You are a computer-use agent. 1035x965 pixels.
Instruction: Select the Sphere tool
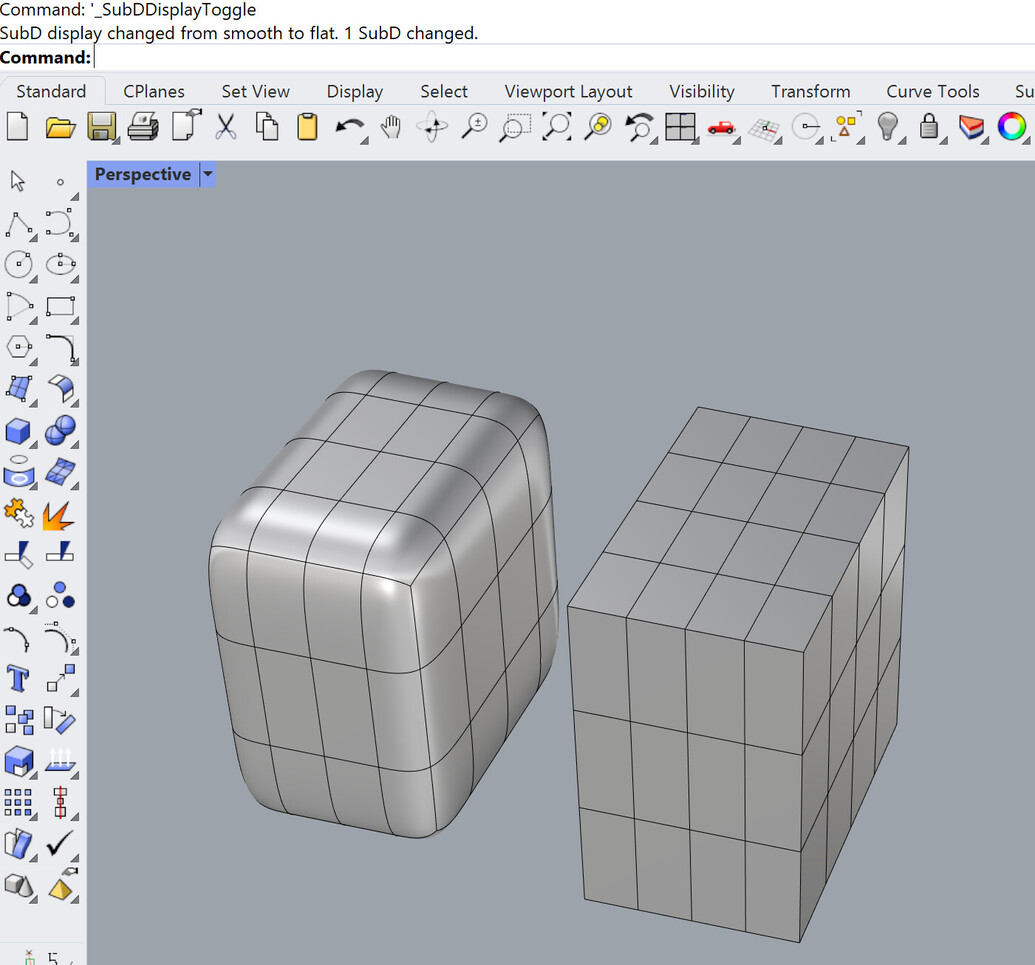(59, 431)
